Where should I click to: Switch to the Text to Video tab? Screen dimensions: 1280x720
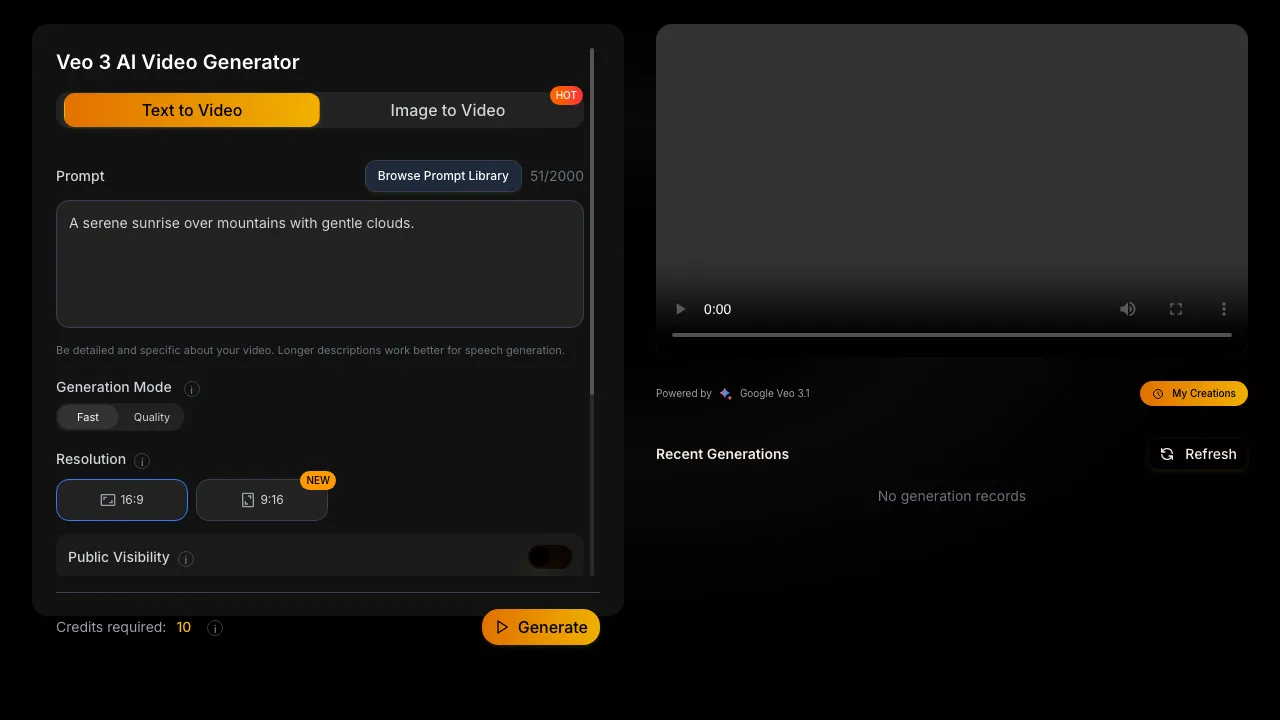pyautogui.click(x=191, y=110)
